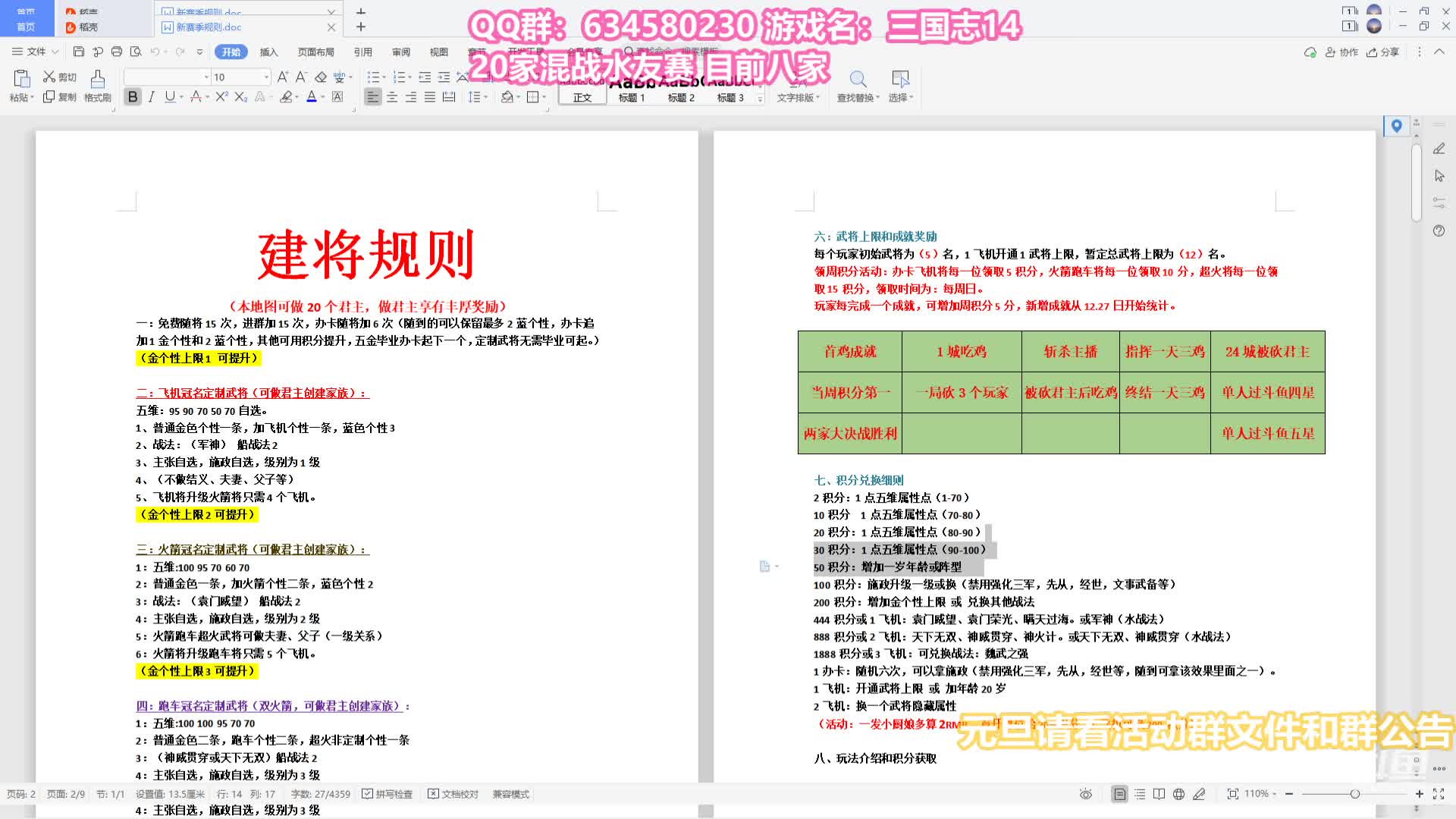Open Print Preview icon
This screenshot has height=819, width=1456.
tap(136, 52)
